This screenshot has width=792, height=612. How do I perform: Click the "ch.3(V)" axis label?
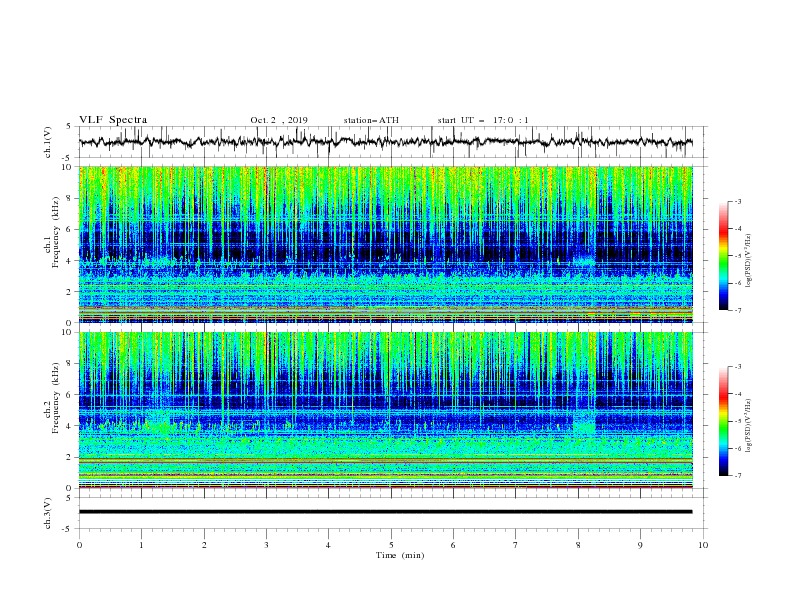pos(48,513)
